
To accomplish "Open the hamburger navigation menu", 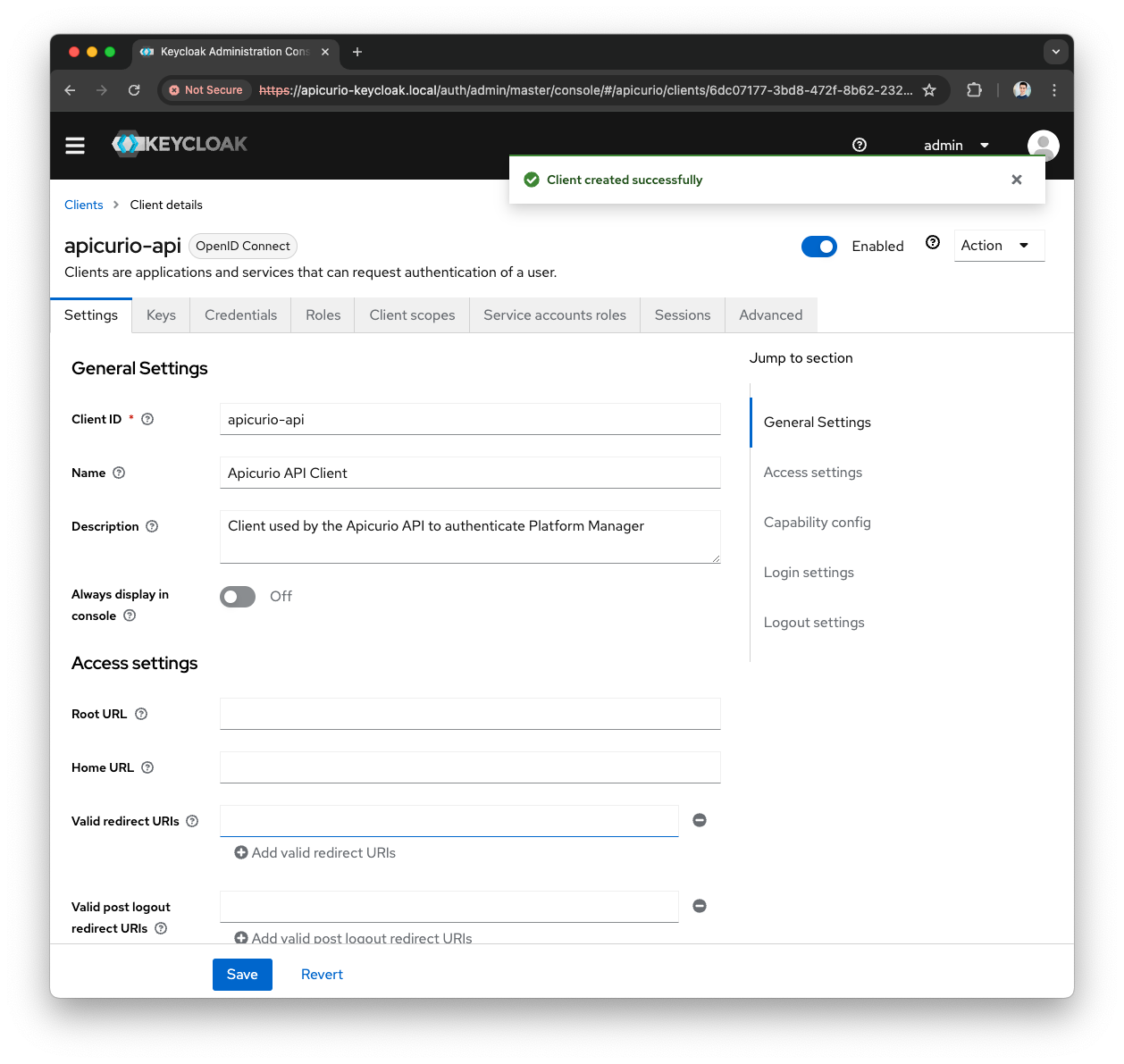I will click(75, 145).
